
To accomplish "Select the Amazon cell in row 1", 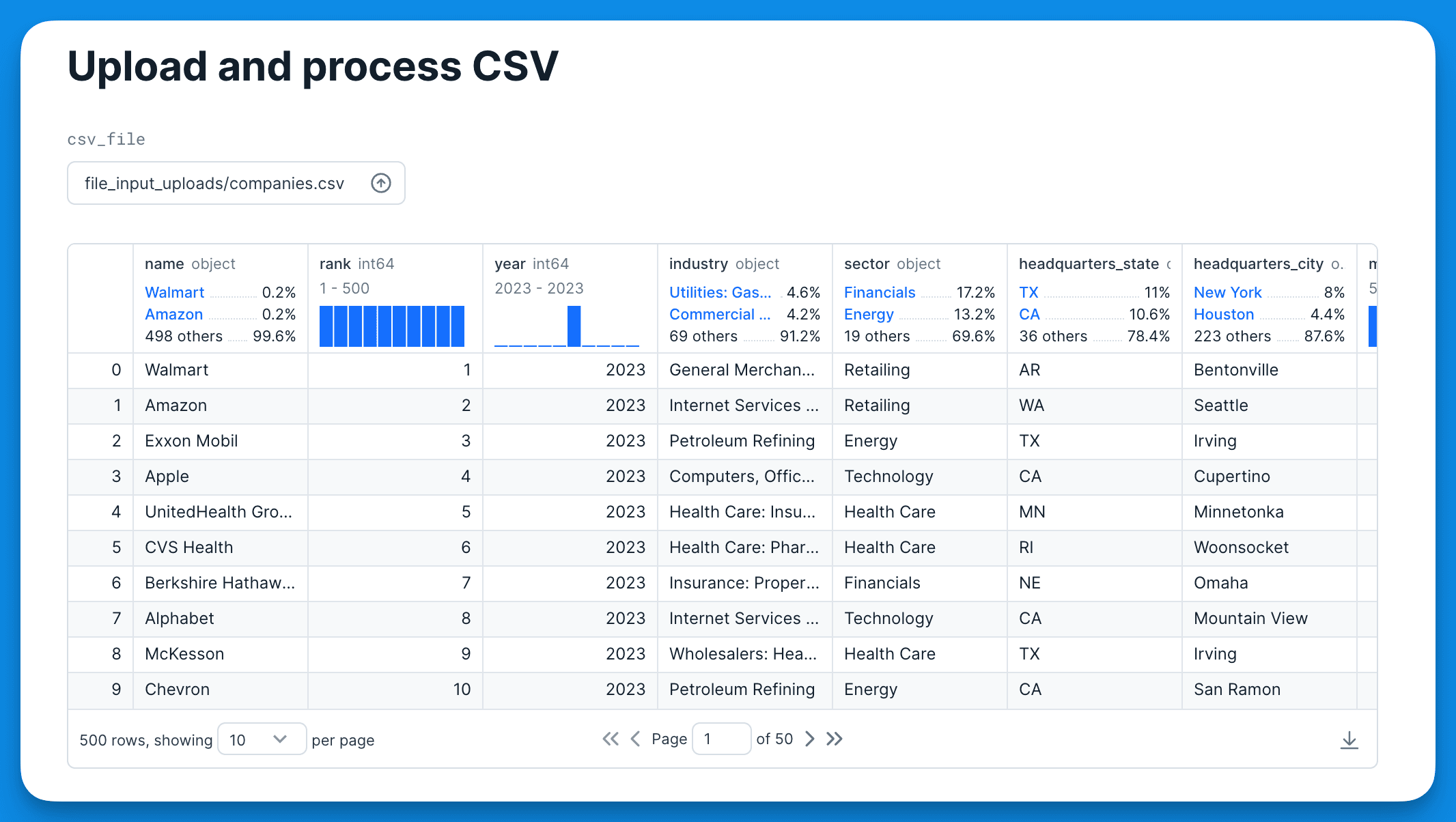I will 221,406.
